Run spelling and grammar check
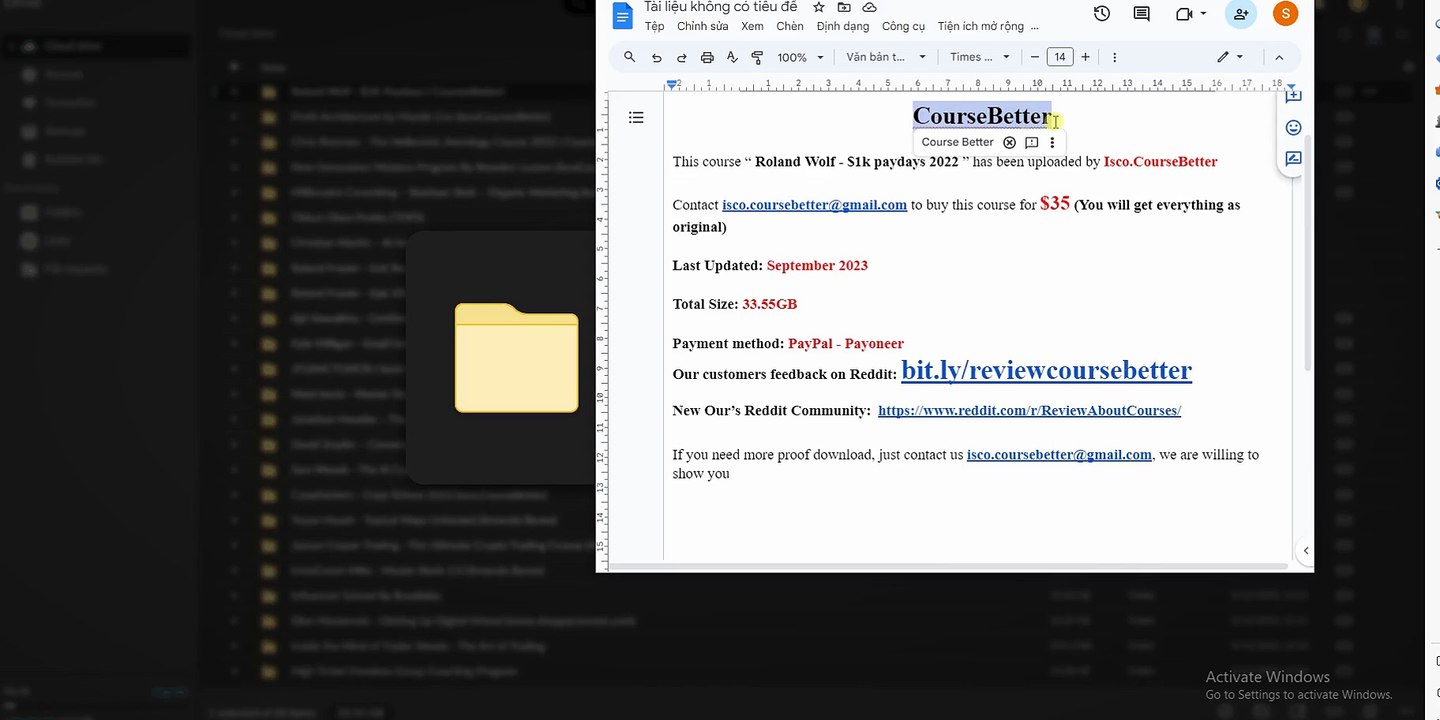The width and height of the screenshot is (1440, 720). tap(732, 57)
